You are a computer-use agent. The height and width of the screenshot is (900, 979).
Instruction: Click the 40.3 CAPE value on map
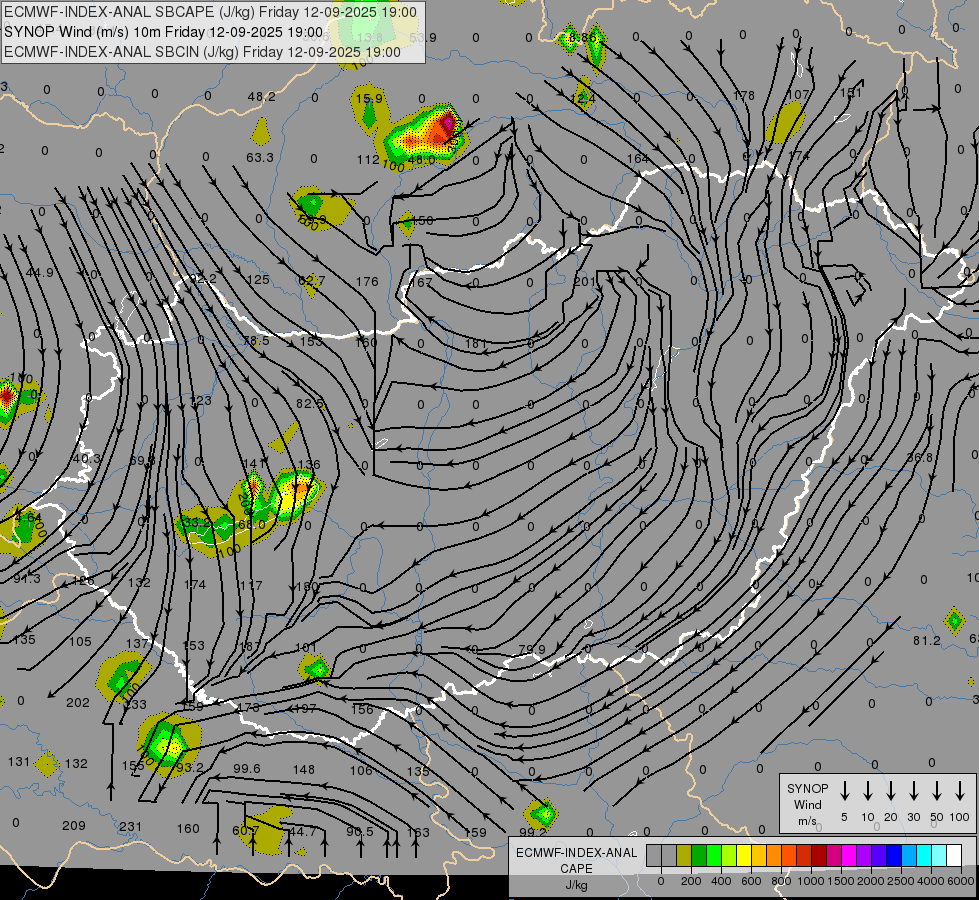87,459
